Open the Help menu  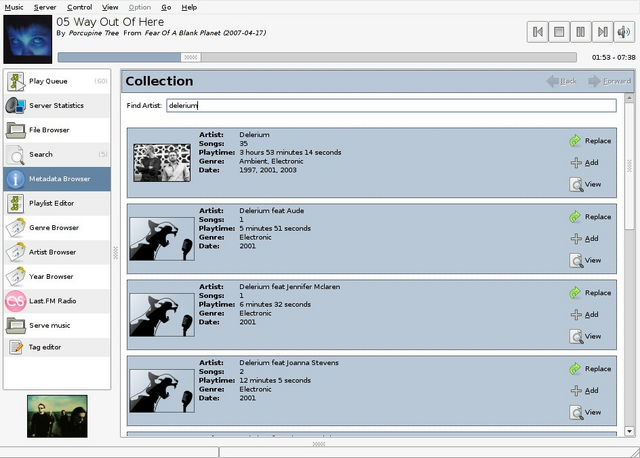pos(189,7)
